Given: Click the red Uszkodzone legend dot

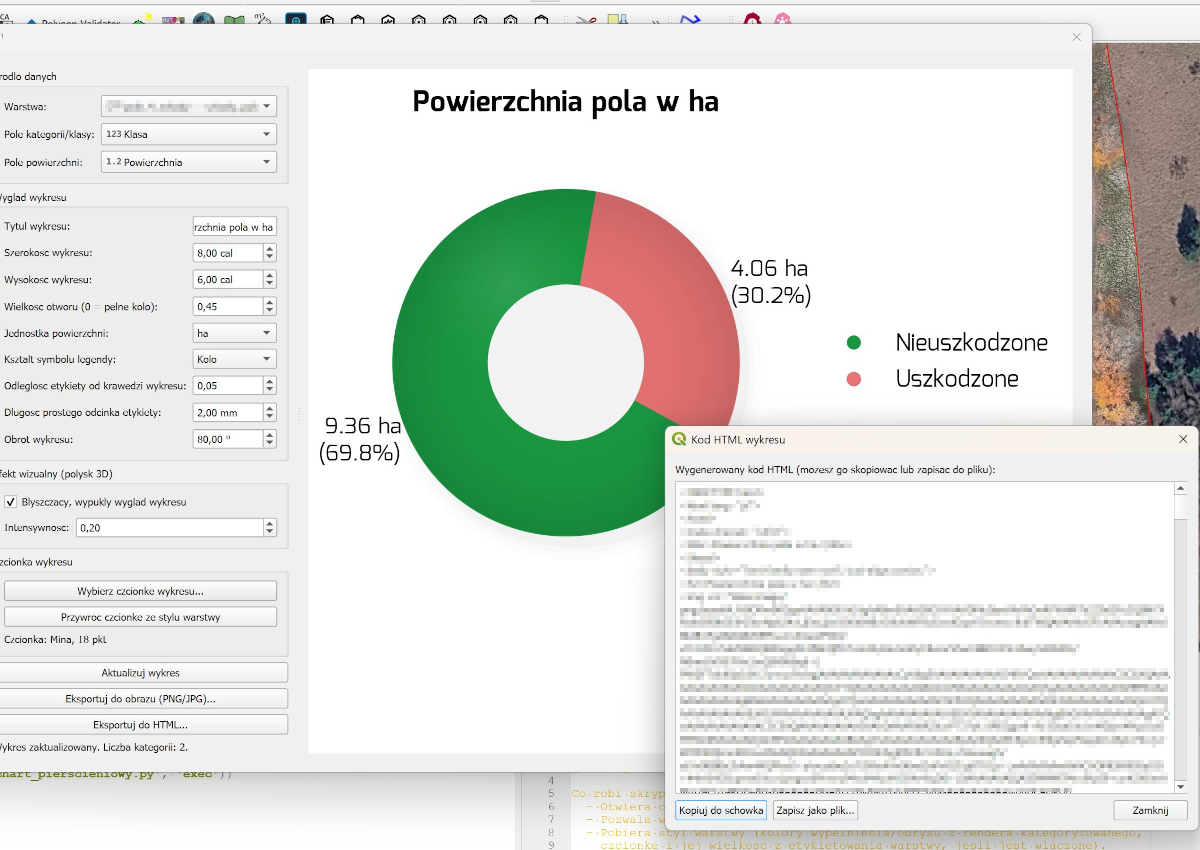Looking at the screenshot, I should coord(853,379).
